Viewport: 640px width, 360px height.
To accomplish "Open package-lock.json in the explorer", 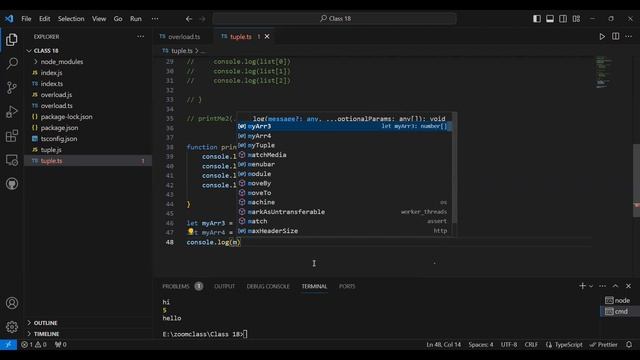I will pyautogui.click(x=88, y=117).
